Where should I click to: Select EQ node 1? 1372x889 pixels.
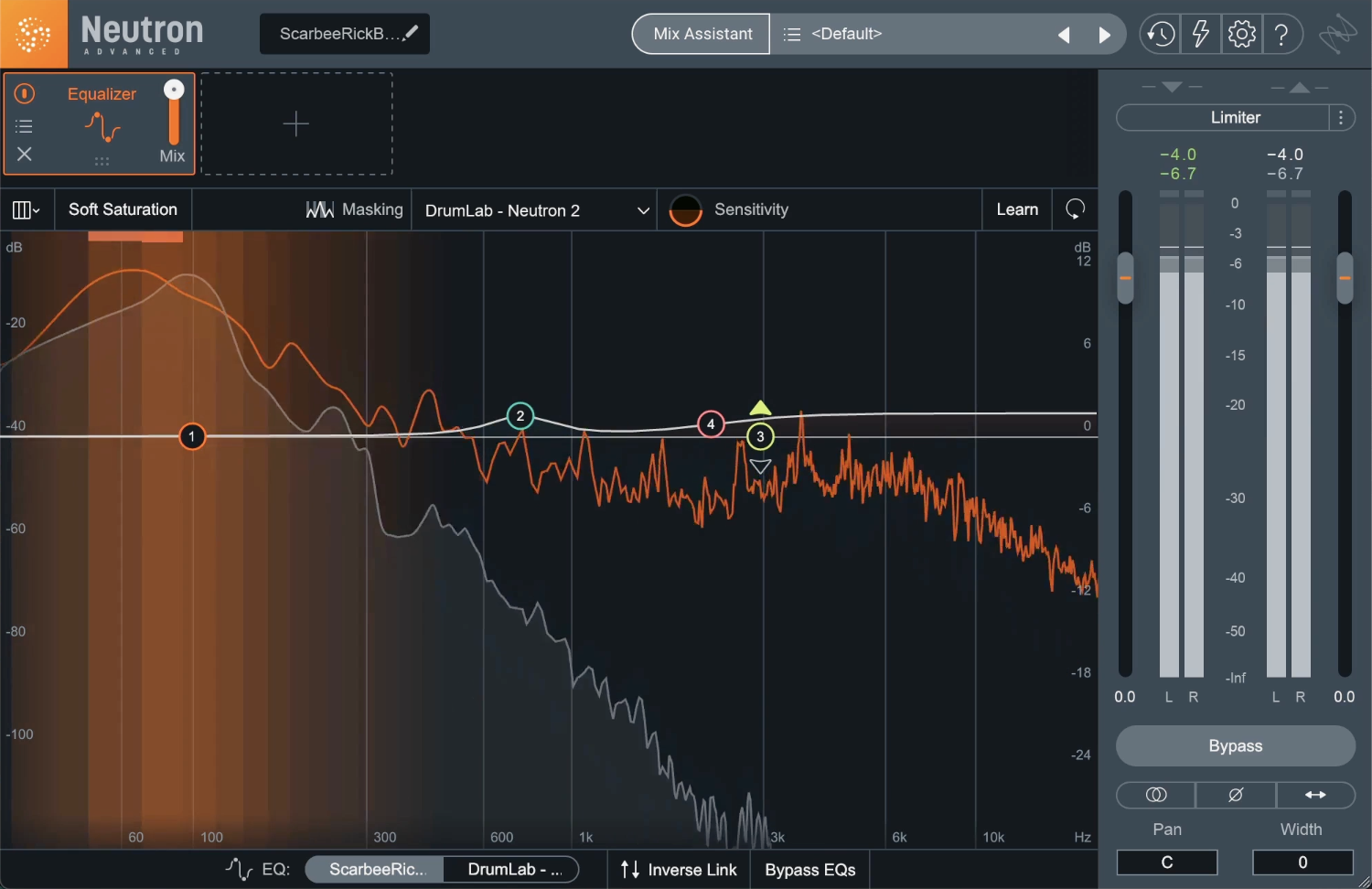click(192, 436)
